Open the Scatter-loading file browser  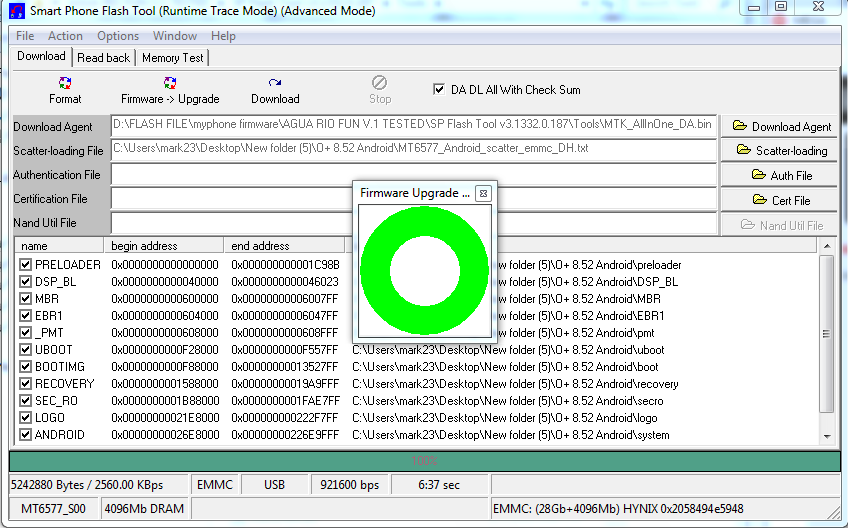tap(781, 151)
